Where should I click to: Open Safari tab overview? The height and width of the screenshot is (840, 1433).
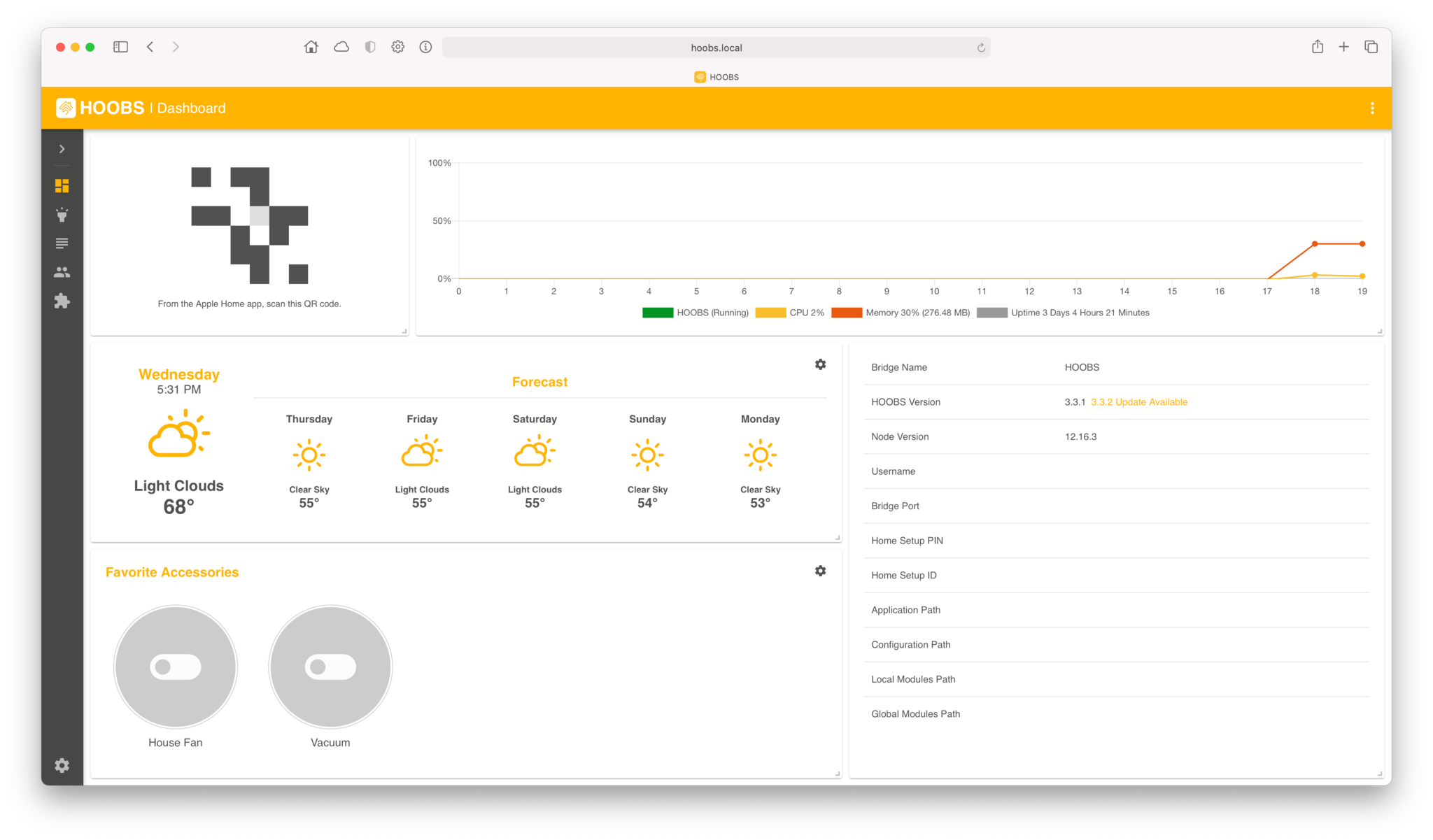[x=1370, y=47]
